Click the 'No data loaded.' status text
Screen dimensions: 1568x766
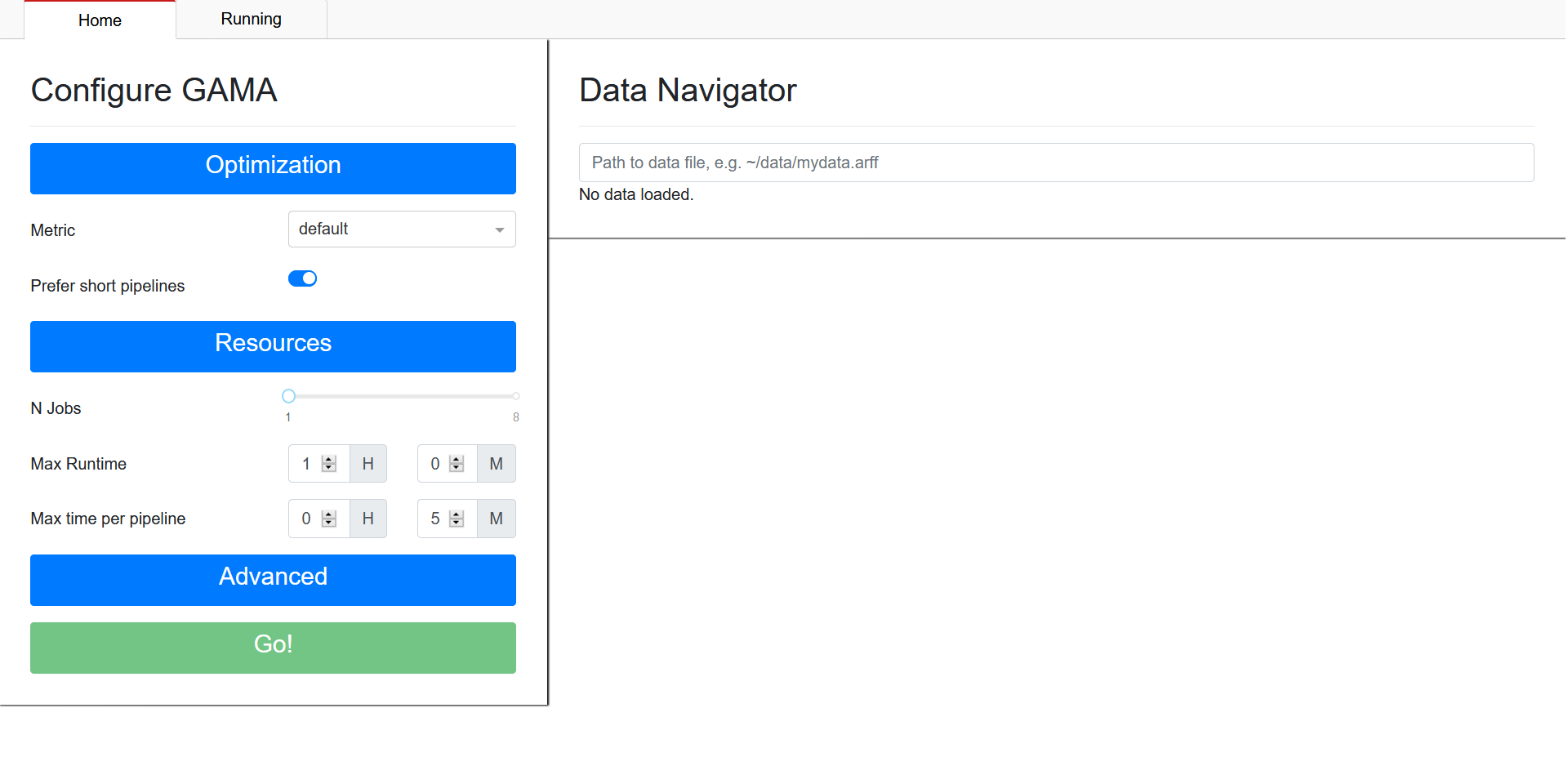tap(636, 194)
